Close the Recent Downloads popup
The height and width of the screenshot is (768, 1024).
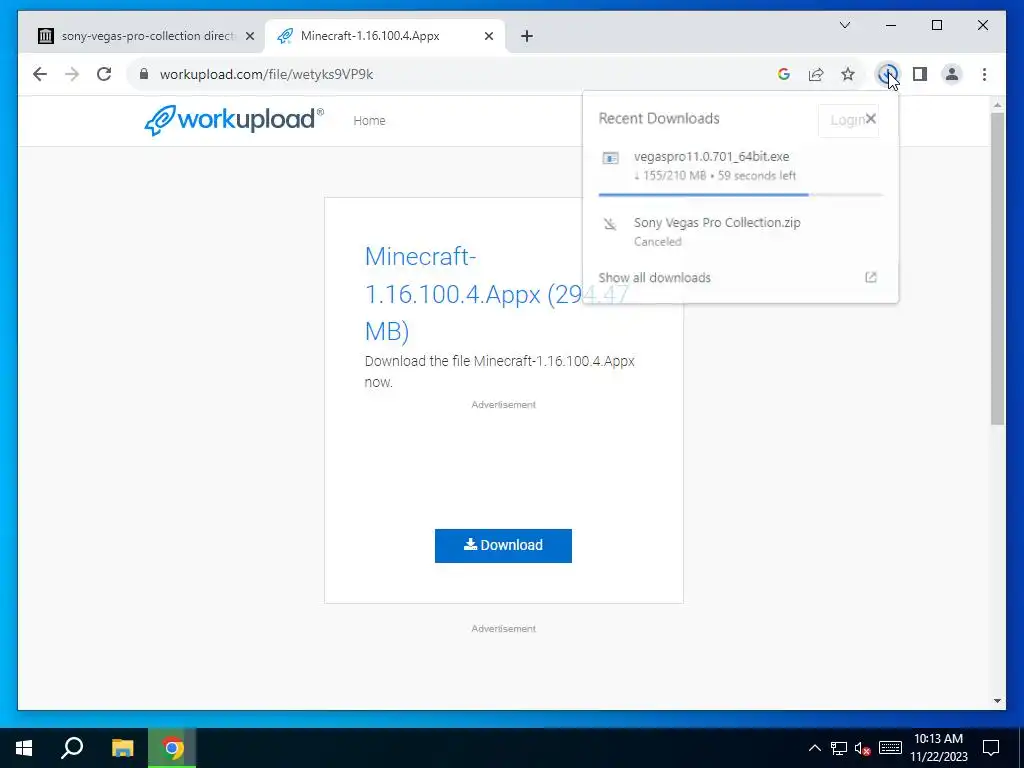click(871, 118)
